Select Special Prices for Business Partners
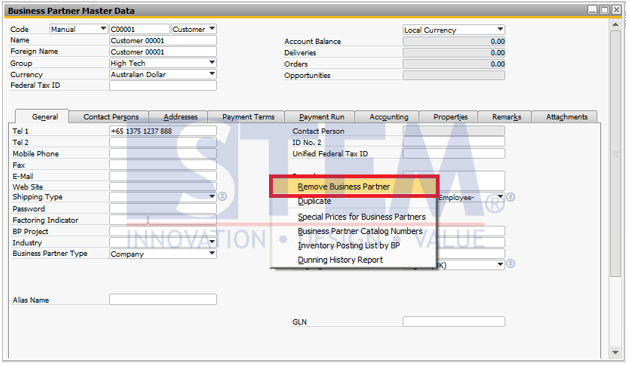The image size is (628, 366). (x=354, y=217)
